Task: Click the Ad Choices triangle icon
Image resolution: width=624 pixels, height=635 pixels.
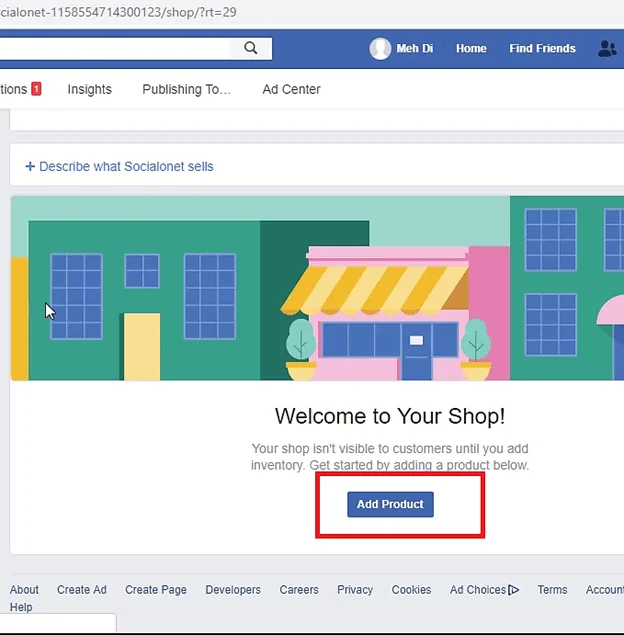Action: (x=513, y=590)
